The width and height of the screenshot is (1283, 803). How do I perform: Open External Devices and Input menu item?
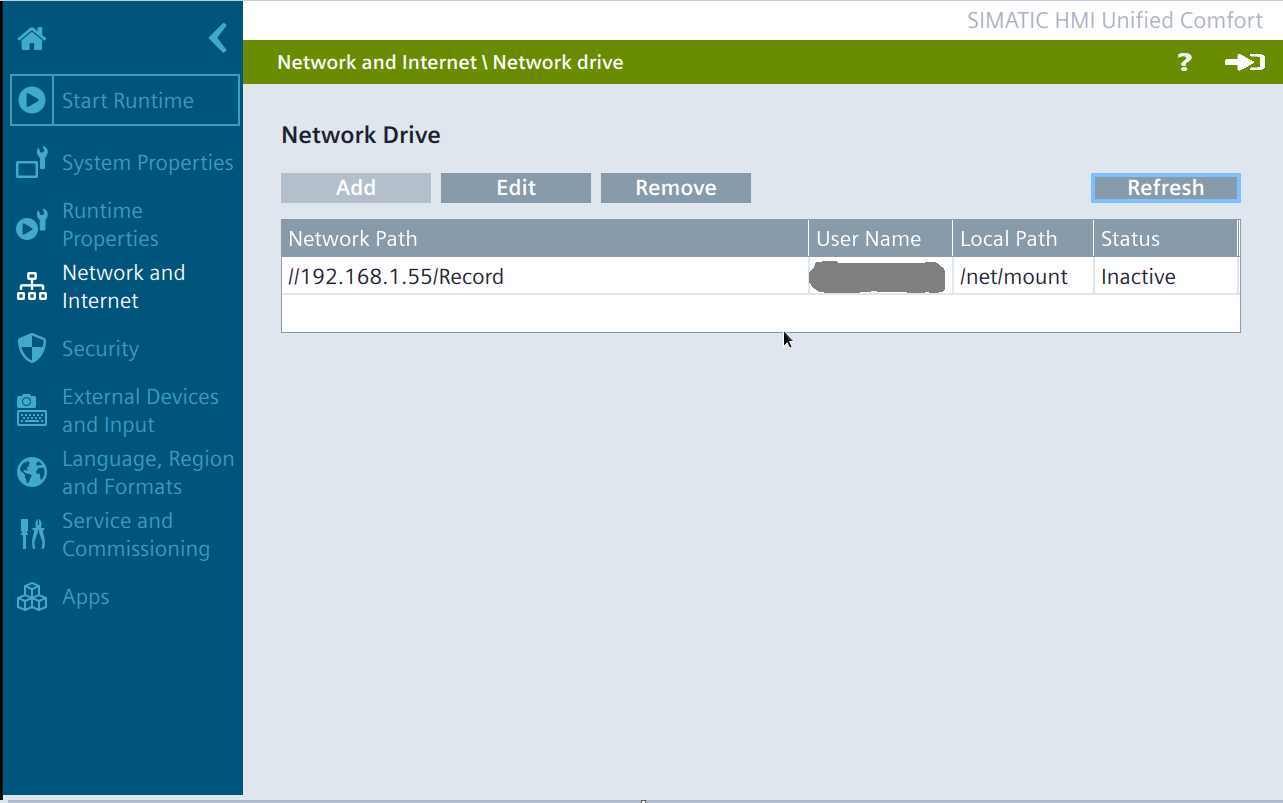[x=140, y=410]
